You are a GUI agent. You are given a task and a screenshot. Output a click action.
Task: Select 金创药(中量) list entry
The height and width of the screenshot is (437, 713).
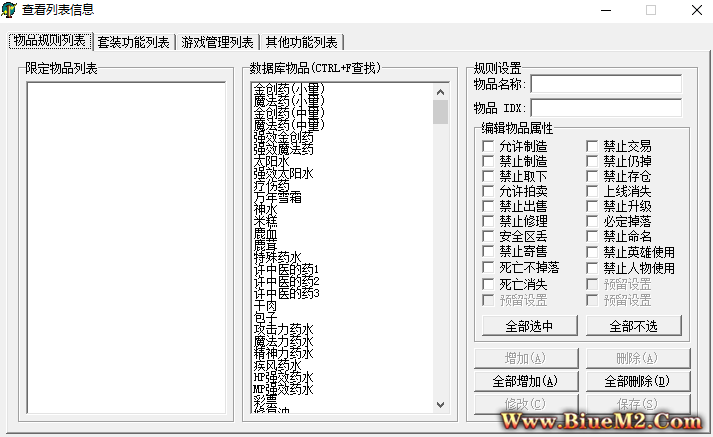click(x=289, y=113)
